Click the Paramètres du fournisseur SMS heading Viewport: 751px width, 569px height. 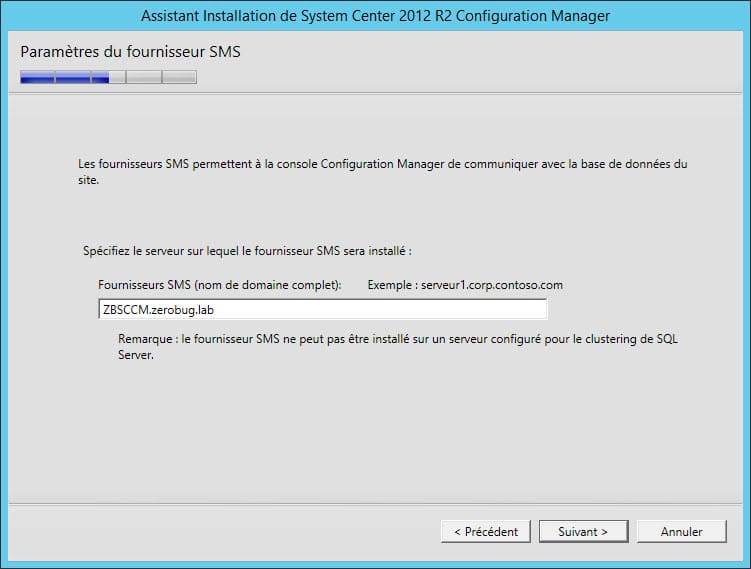130,52
